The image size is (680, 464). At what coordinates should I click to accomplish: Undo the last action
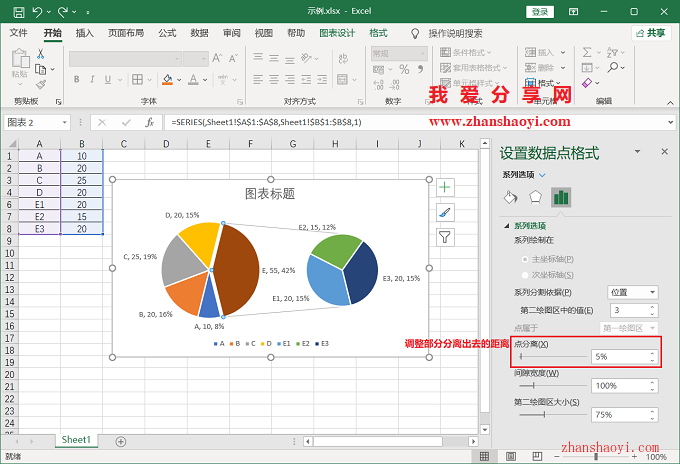tap(38, 12)
